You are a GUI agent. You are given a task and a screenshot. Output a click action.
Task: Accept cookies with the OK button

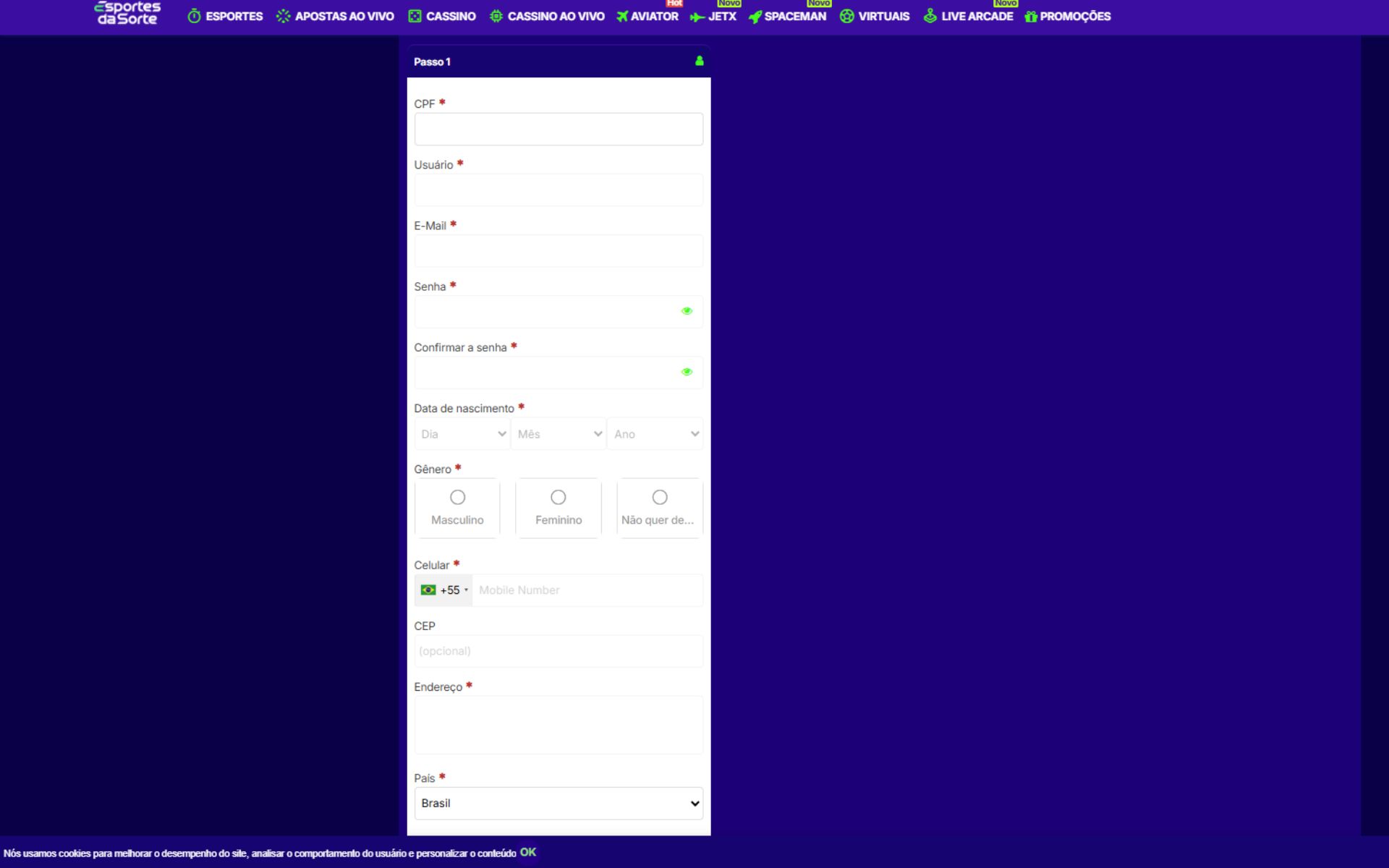click(528, 852)
